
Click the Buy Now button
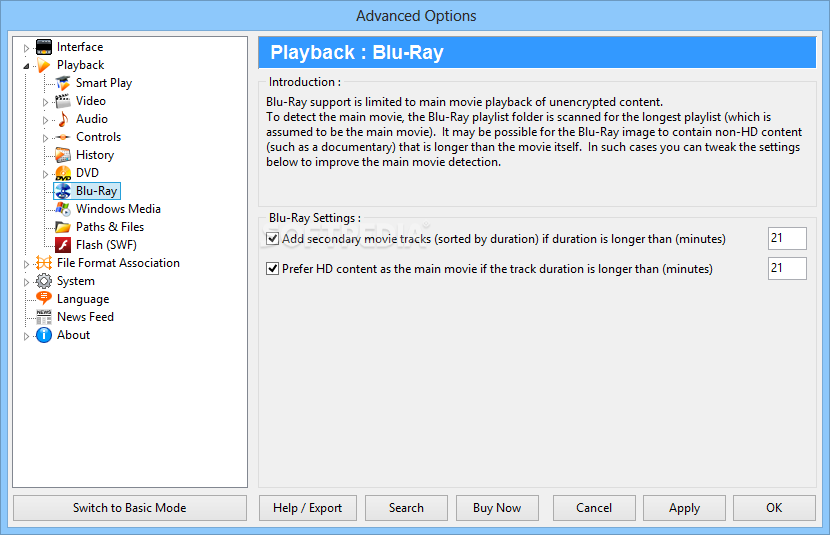click(497, 508)
